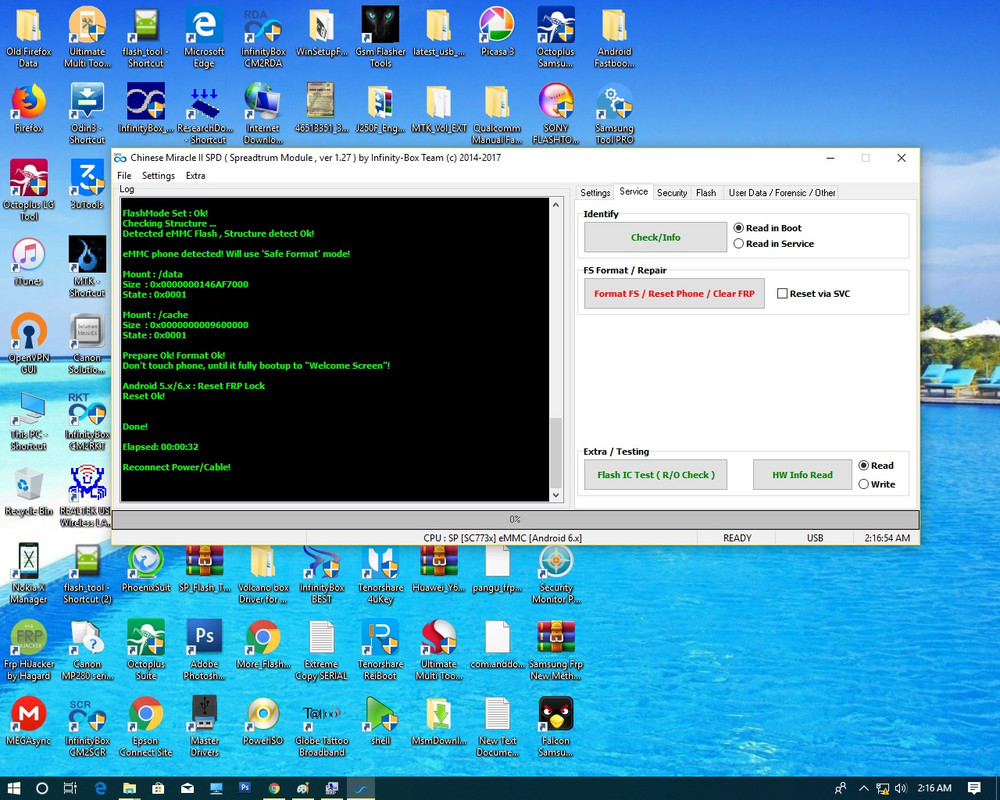Open the Recycle Bin on desktop

coord(29,491)
